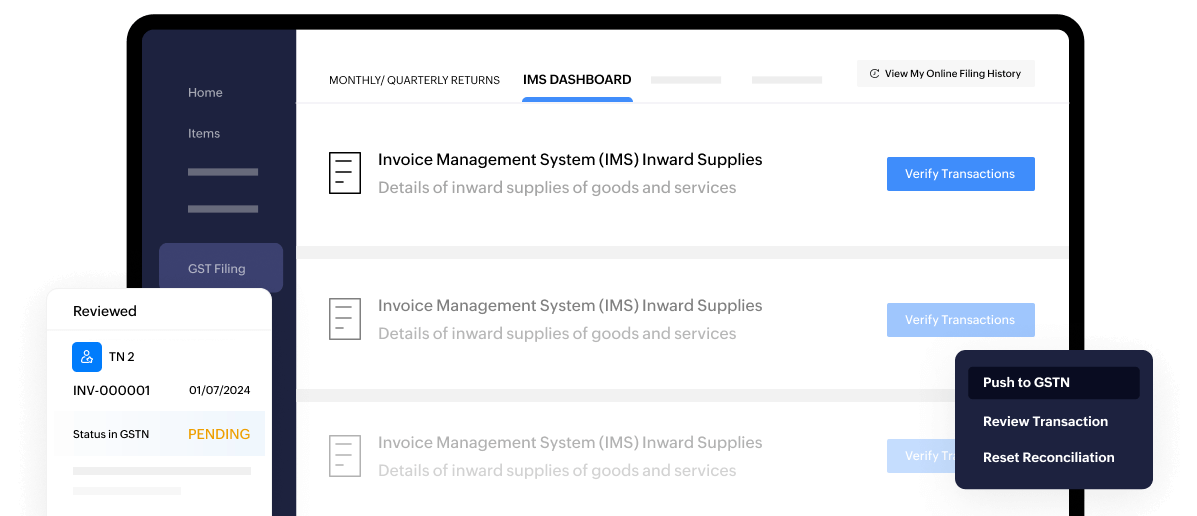Click the PENDING status label
This screenshot has width=1197, height=516.
coord(219,435)
